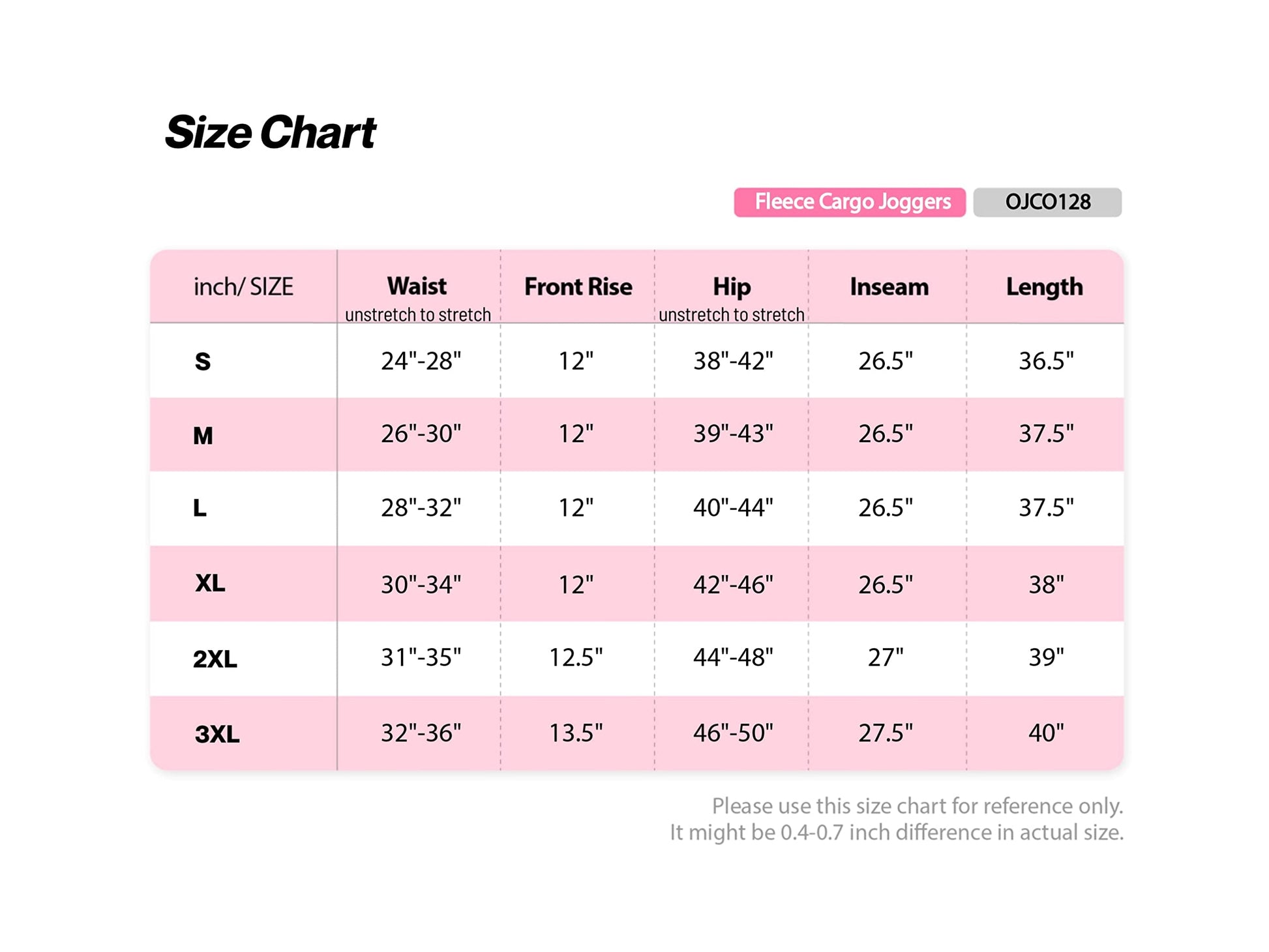The width and height of the screenshot is (1269, 952).
Task: Select the XL size row label
Action: point(210,583)
